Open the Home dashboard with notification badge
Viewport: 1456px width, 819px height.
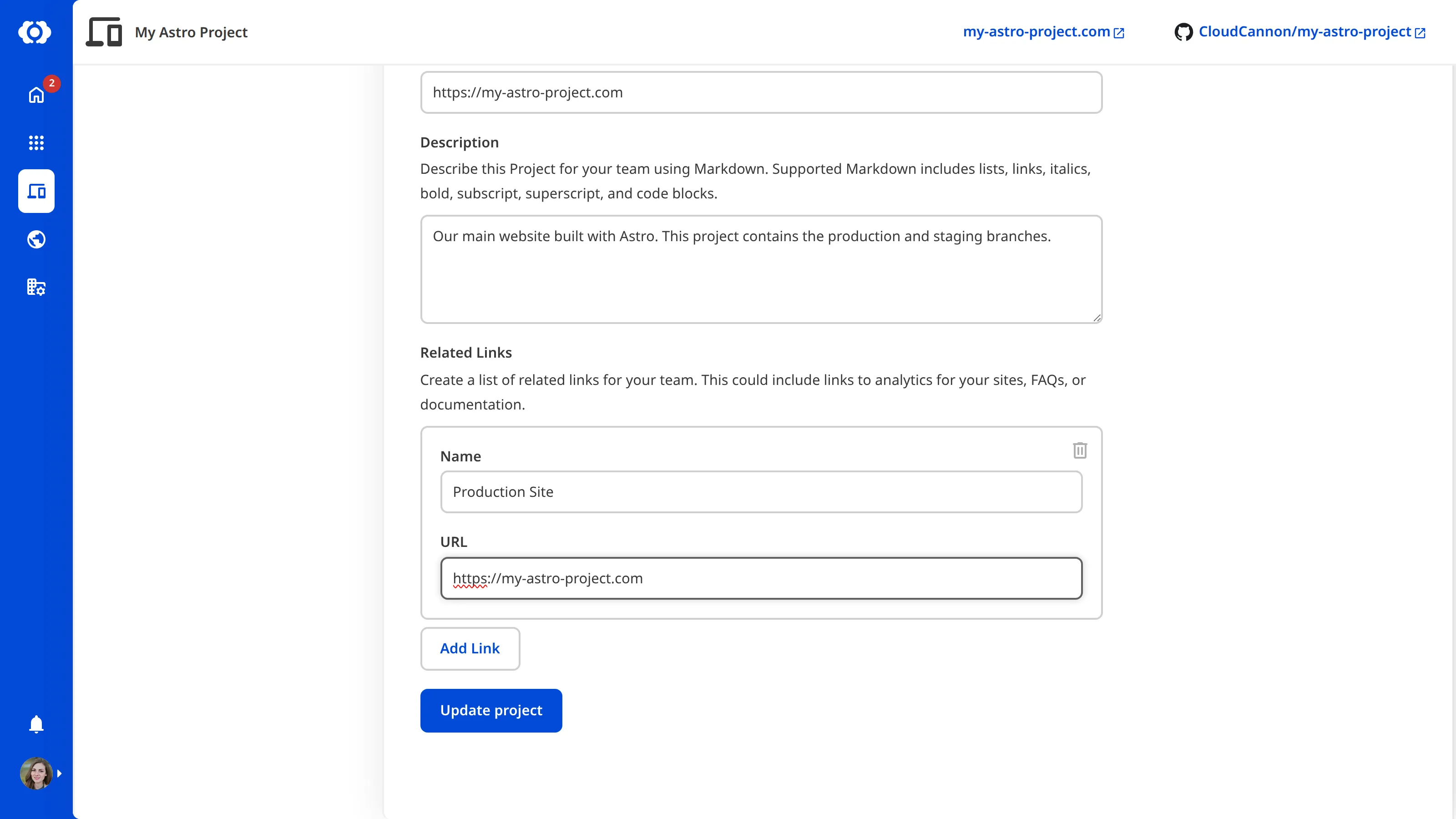tap(35, 95)
